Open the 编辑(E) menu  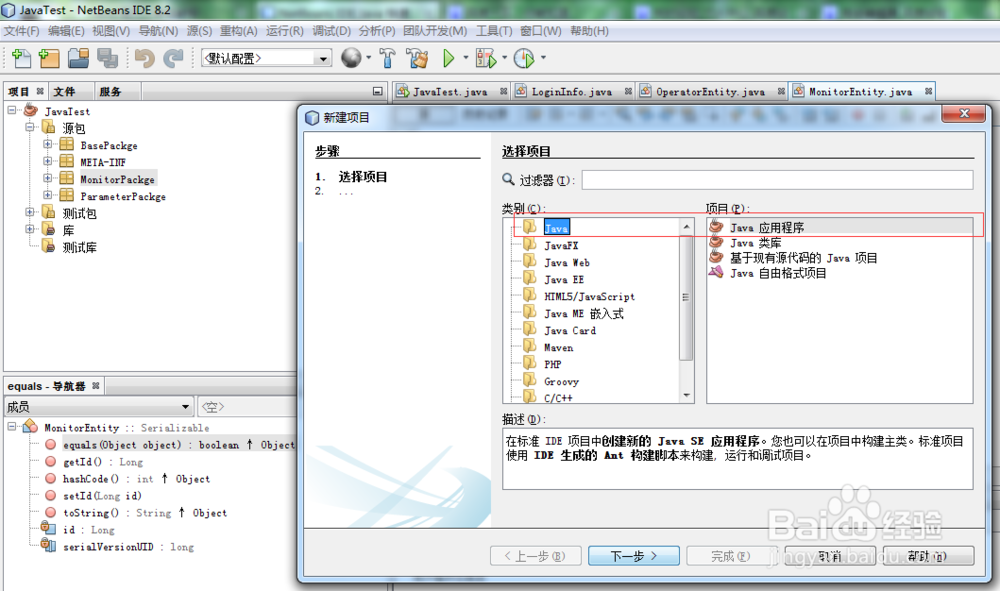[x=66, y=31]
